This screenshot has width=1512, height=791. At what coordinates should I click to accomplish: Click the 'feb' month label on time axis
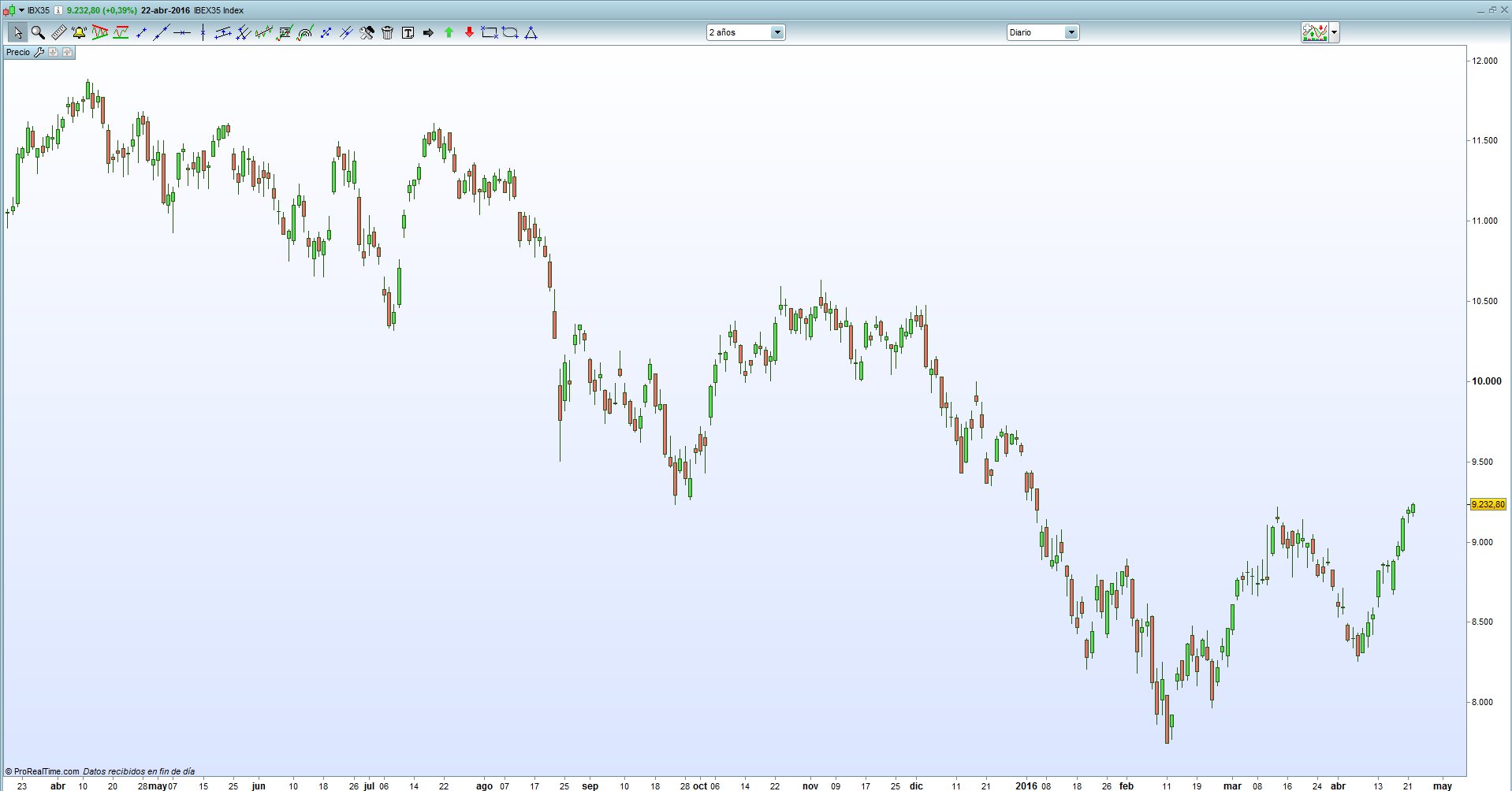[x=1127, y=785]
